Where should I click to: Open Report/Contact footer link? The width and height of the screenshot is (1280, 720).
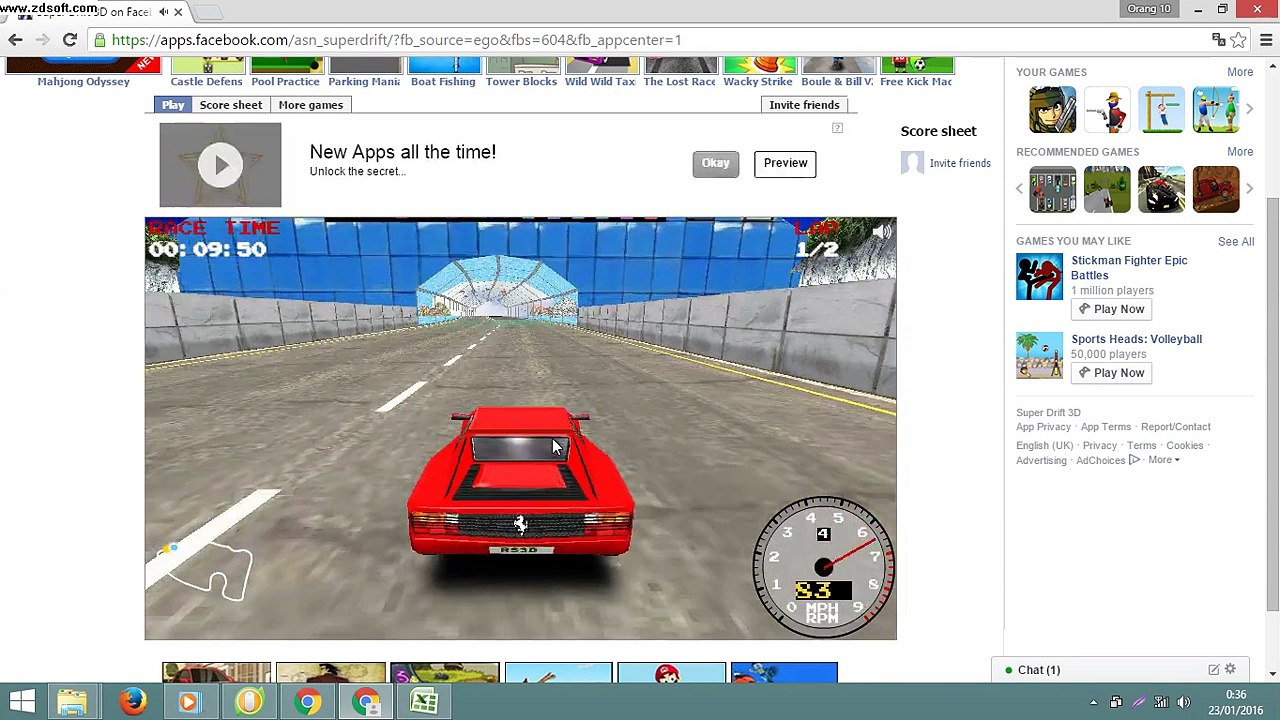tap(1176, 427)
